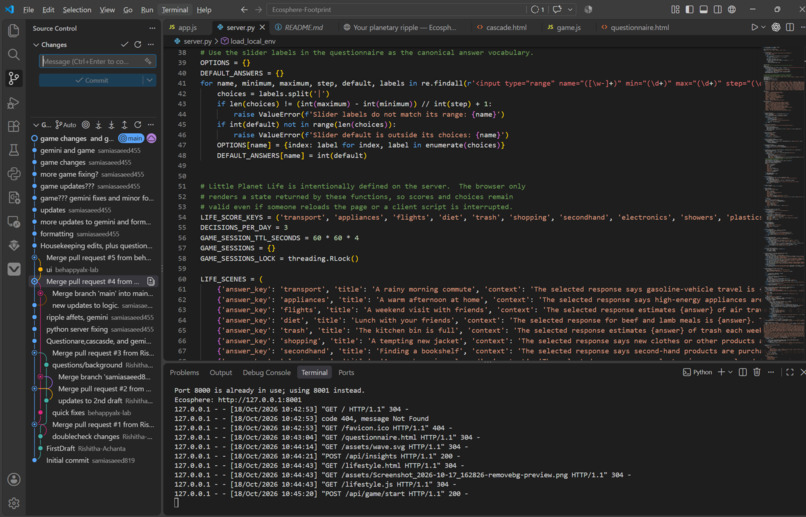The height and width of the screenshot is (517, 806).
Task: Open the terminal panel more actions menu
Action: (x=771, y=372)
